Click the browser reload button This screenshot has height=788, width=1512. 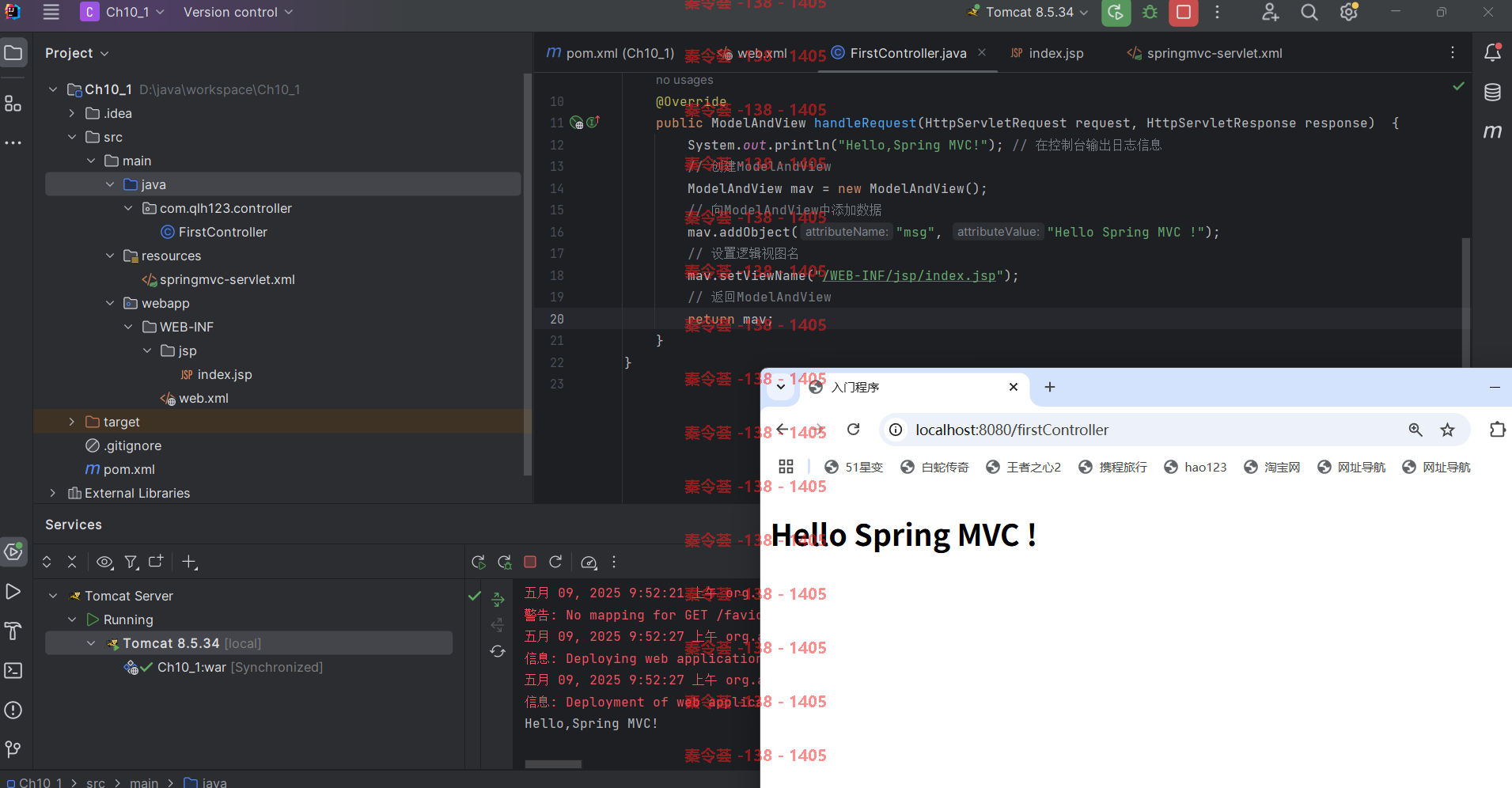(x=853, y=430)
